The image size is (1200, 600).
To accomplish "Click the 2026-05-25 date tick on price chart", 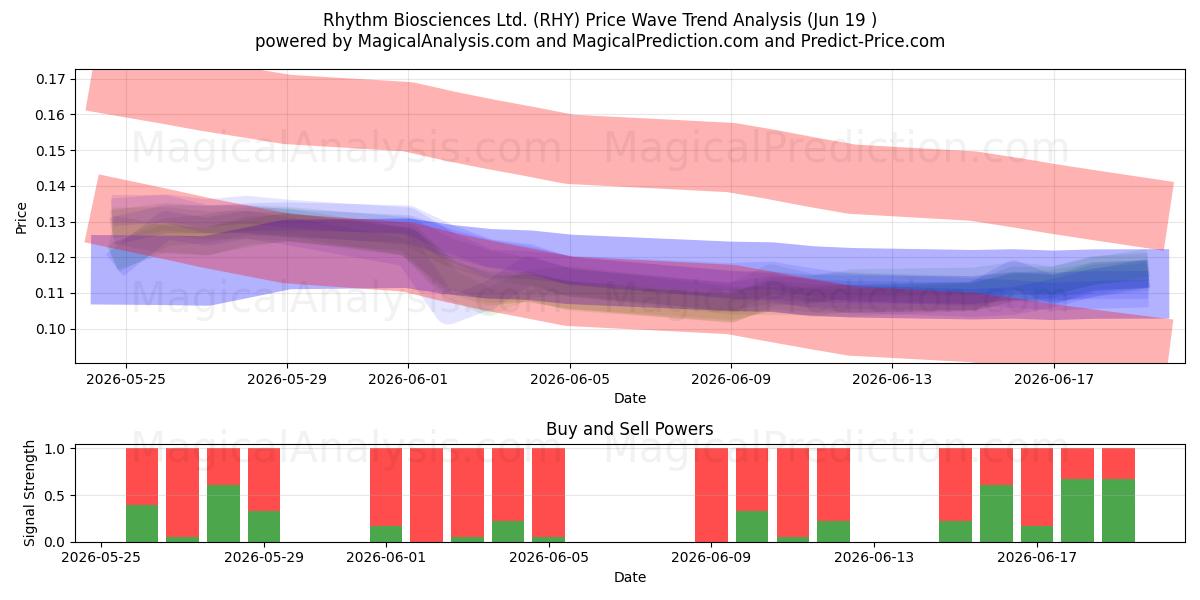I will (x=125, y=379).
